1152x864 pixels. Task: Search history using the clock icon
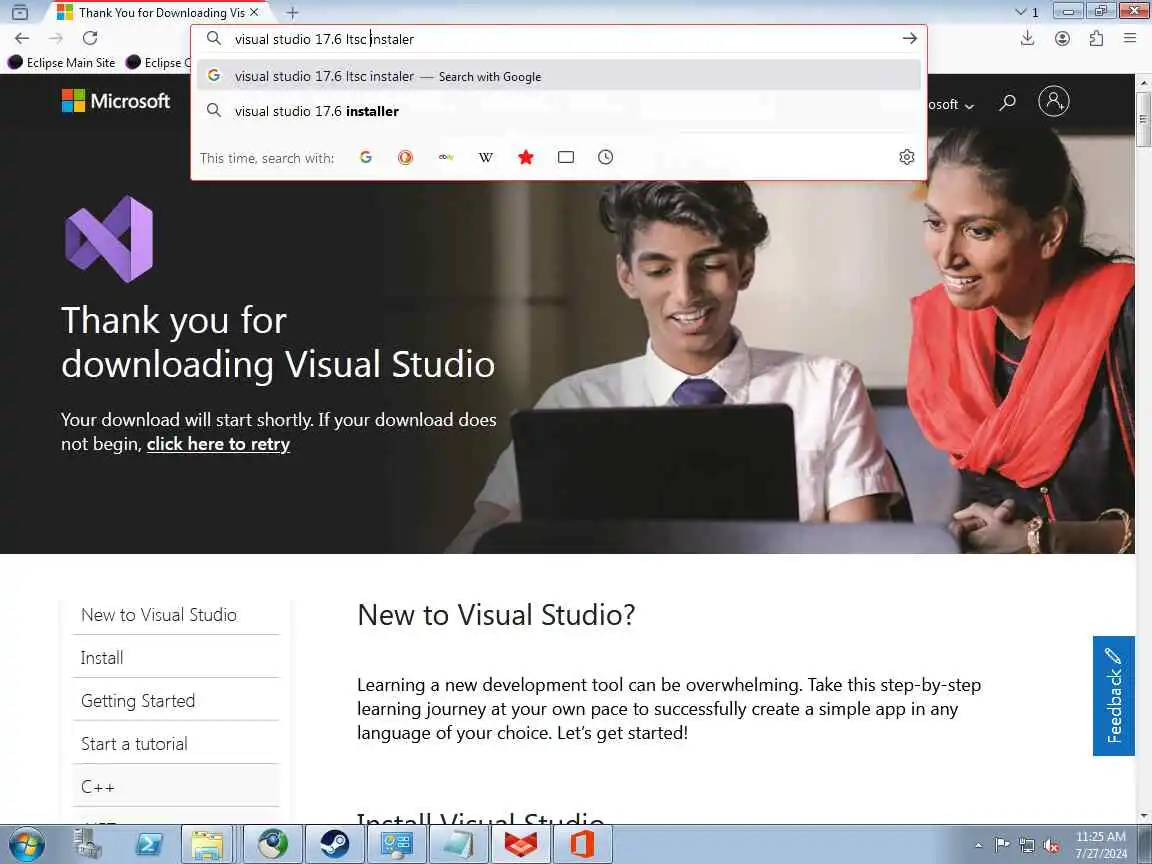pyautogui.click(x=605, y=157)
